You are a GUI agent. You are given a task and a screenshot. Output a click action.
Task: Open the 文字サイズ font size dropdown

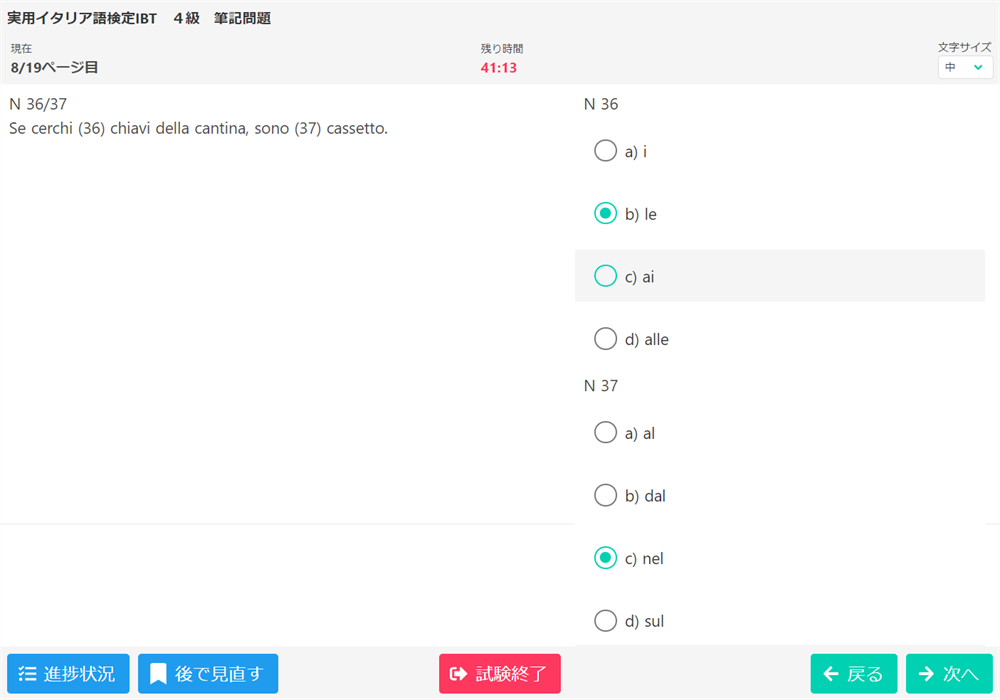(964, 67)
